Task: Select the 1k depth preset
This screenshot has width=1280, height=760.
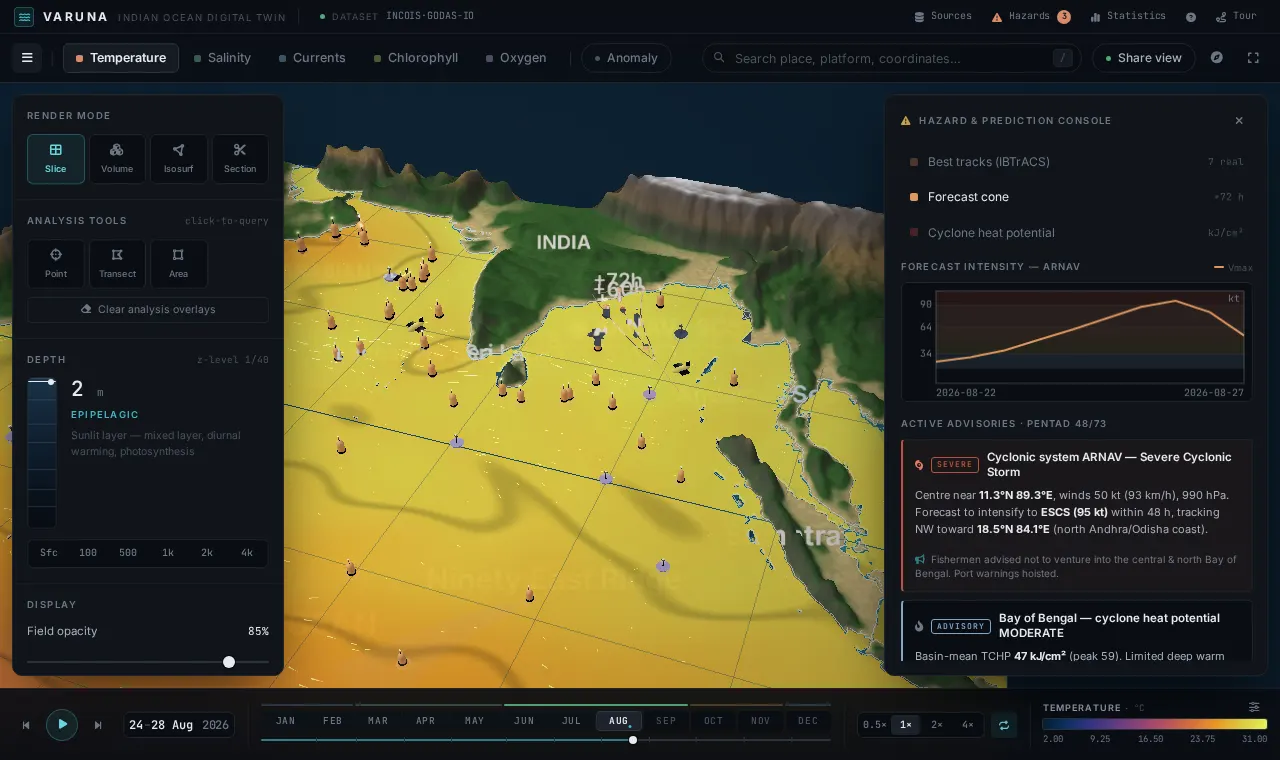Action: coord(168,553)
